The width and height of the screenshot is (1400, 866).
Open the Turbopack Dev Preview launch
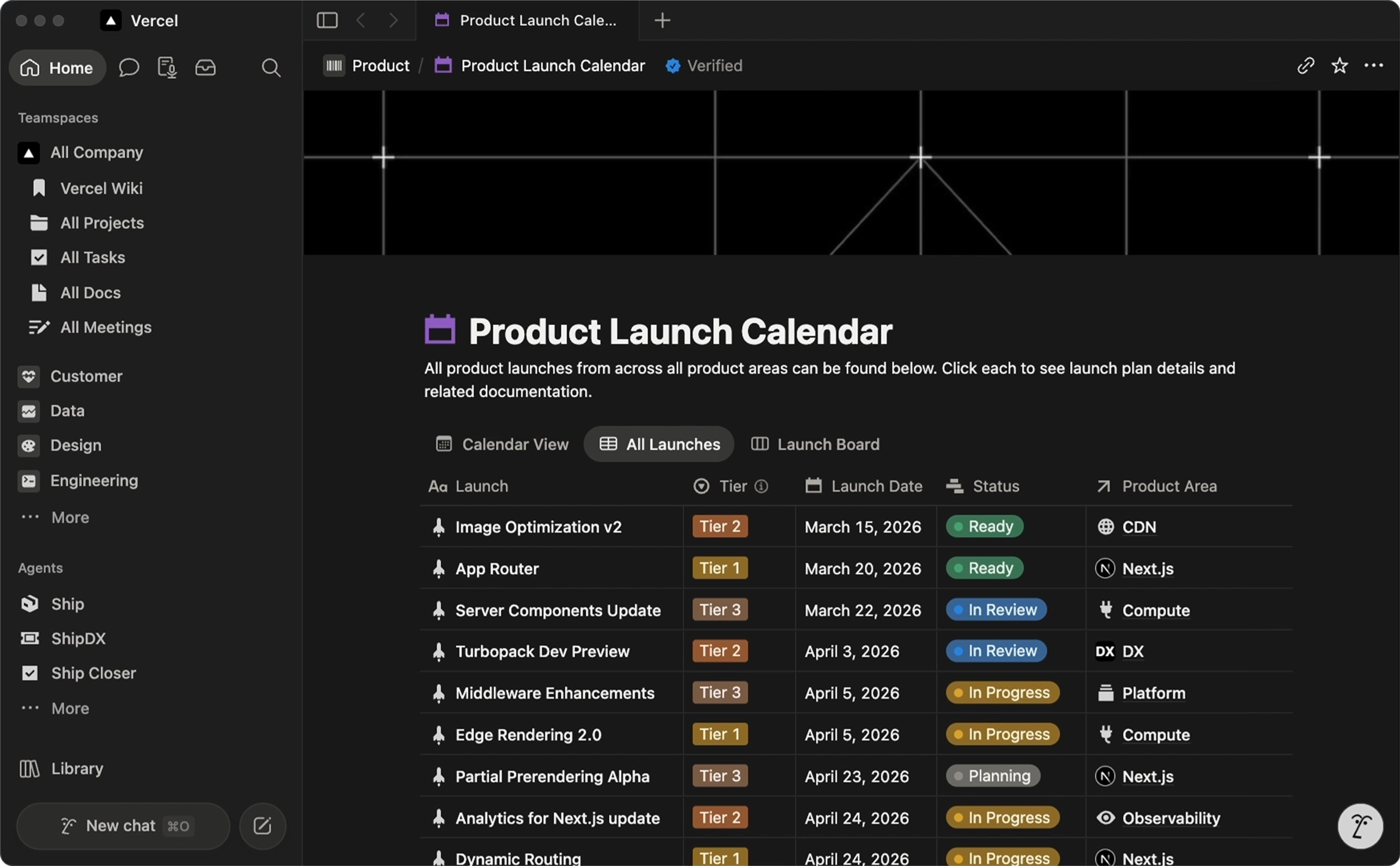pos(542,651)
